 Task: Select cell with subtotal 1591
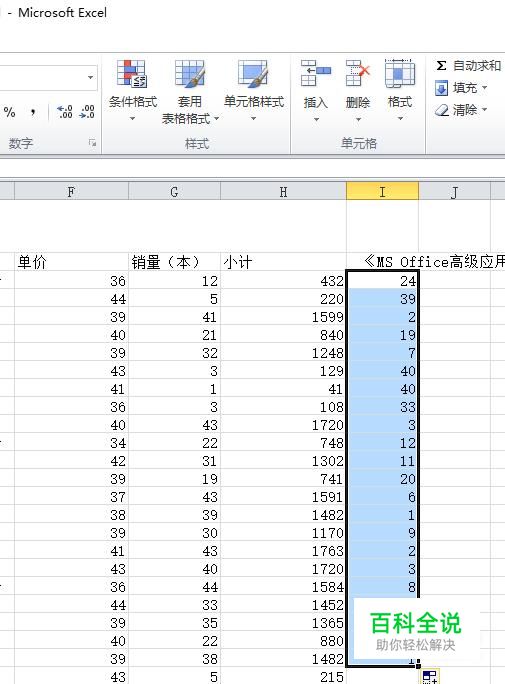click(283, 497)
